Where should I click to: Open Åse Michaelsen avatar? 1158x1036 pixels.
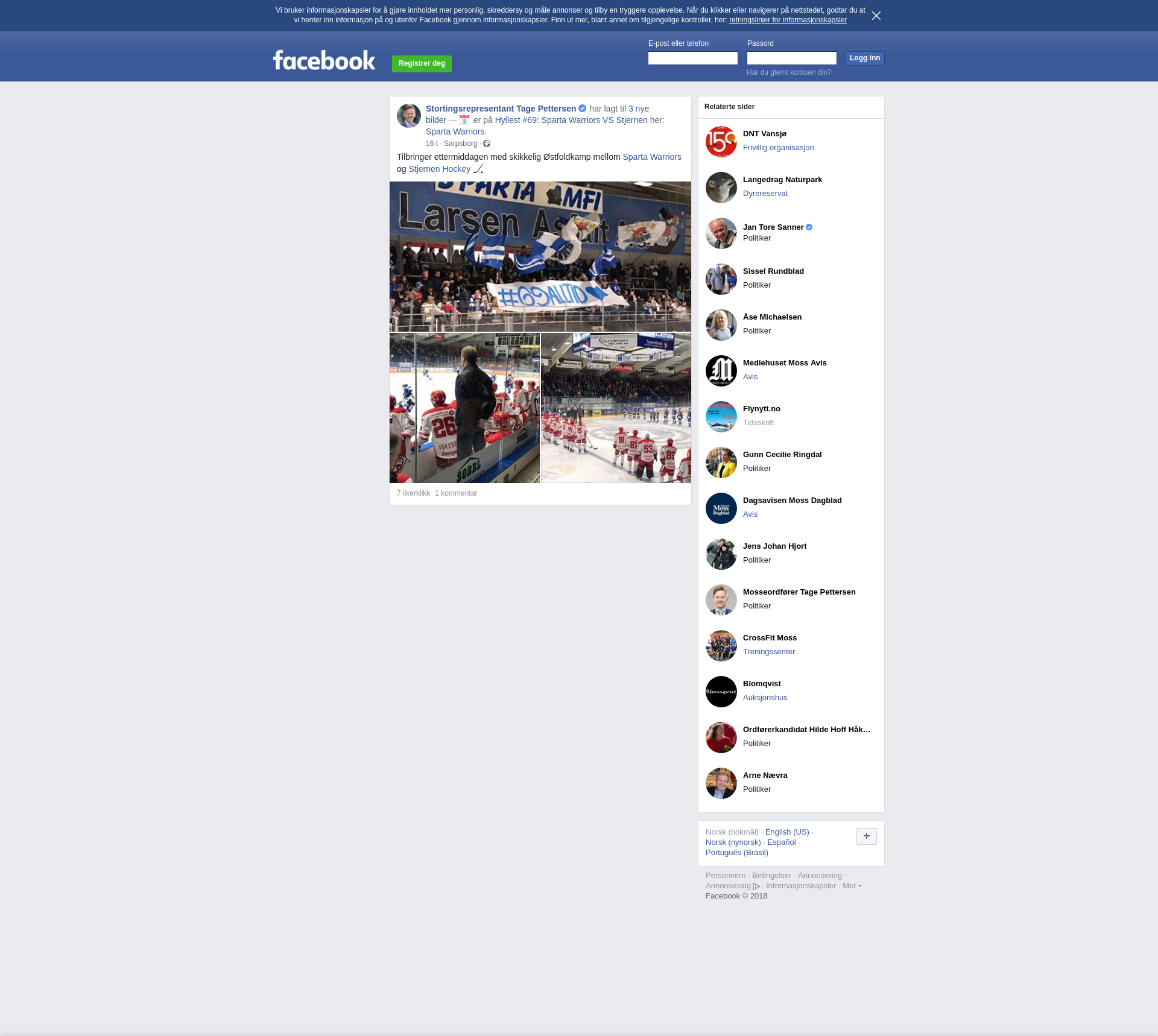[x=721, y=325]
